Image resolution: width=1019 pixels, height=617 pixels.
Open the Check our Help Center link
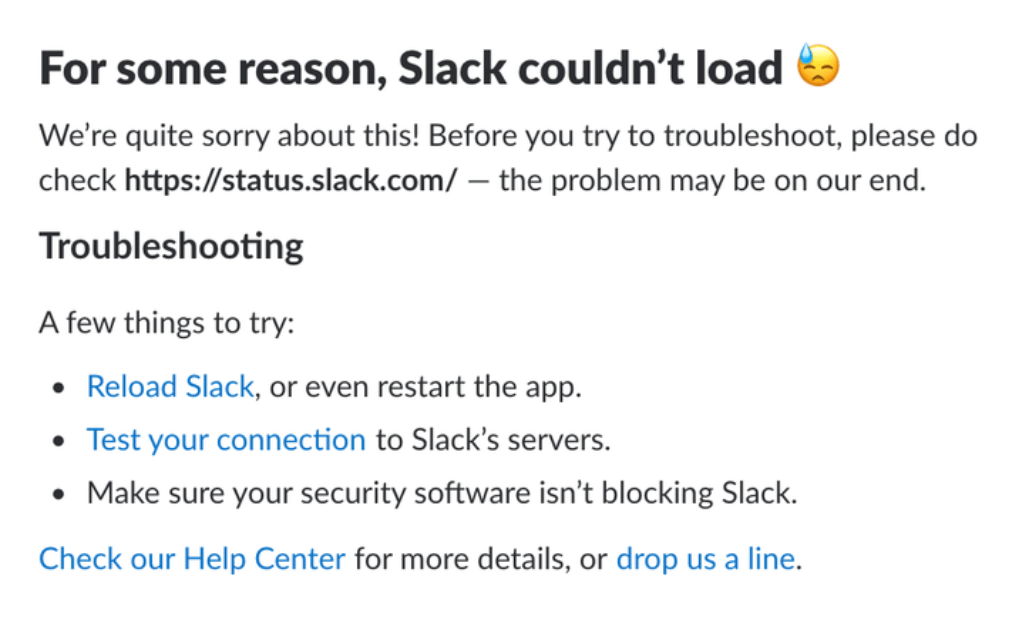tap(192, 559)
